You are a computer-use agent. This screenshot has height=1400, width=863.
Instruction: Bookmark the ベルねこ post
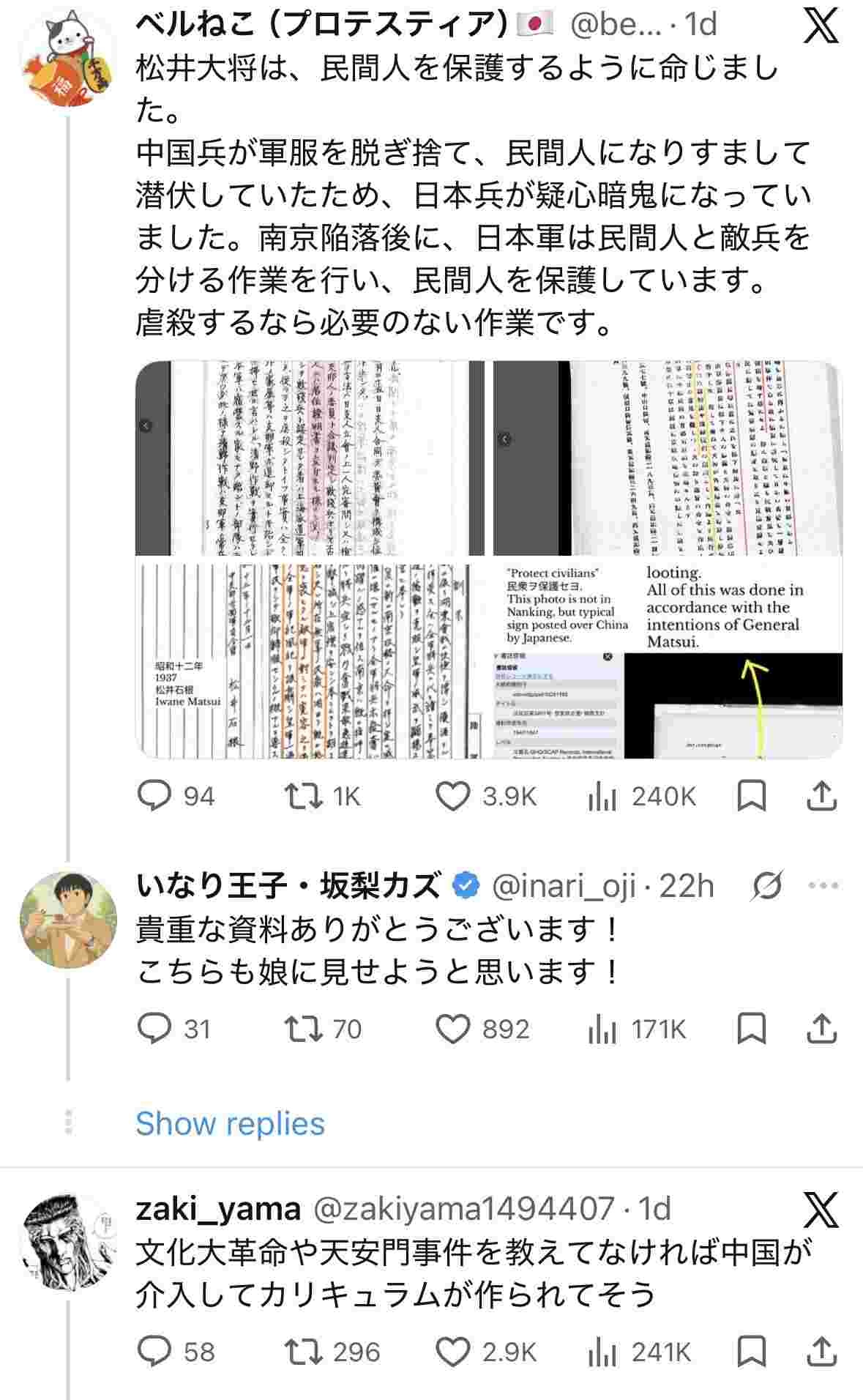pos(751,796)
